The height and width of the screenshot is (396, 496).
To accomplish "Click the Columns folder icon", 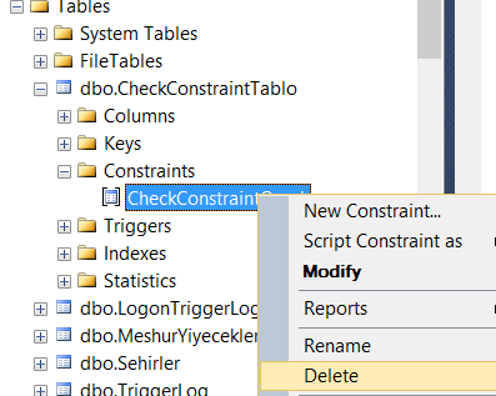I will click(87, 116).
